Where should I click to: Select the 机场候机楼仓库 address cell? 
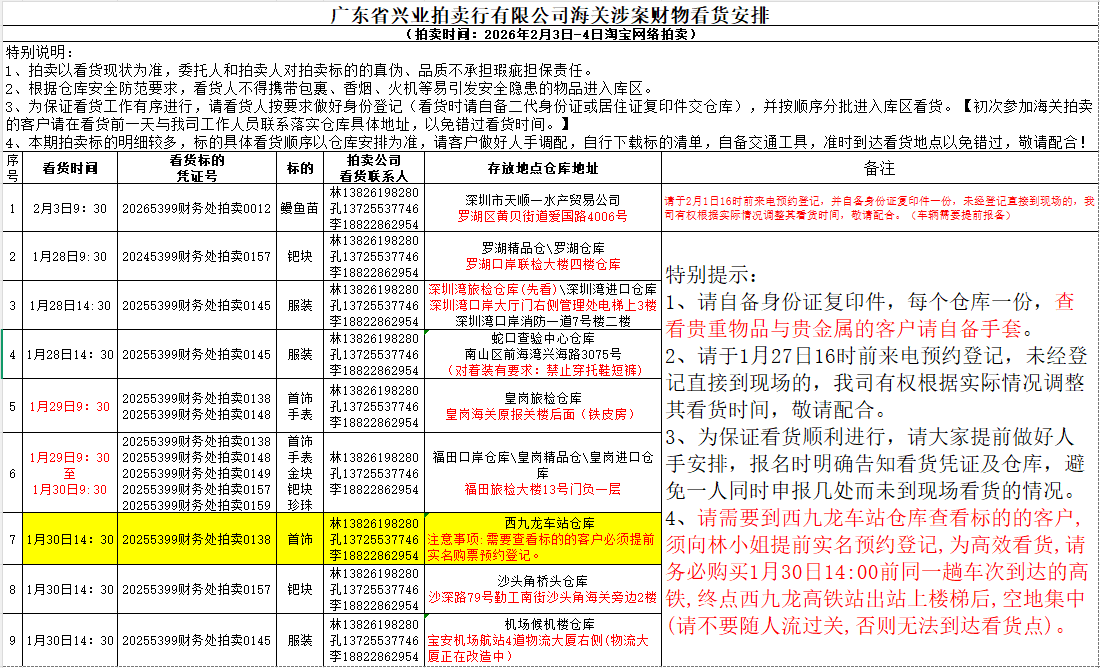[543, 639]
